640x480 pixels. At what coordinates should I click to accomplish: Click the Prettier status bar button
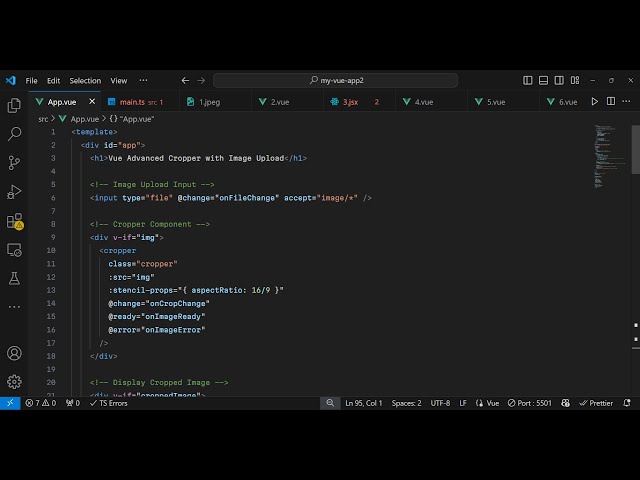pyautogui.click(x=596, y=403)
